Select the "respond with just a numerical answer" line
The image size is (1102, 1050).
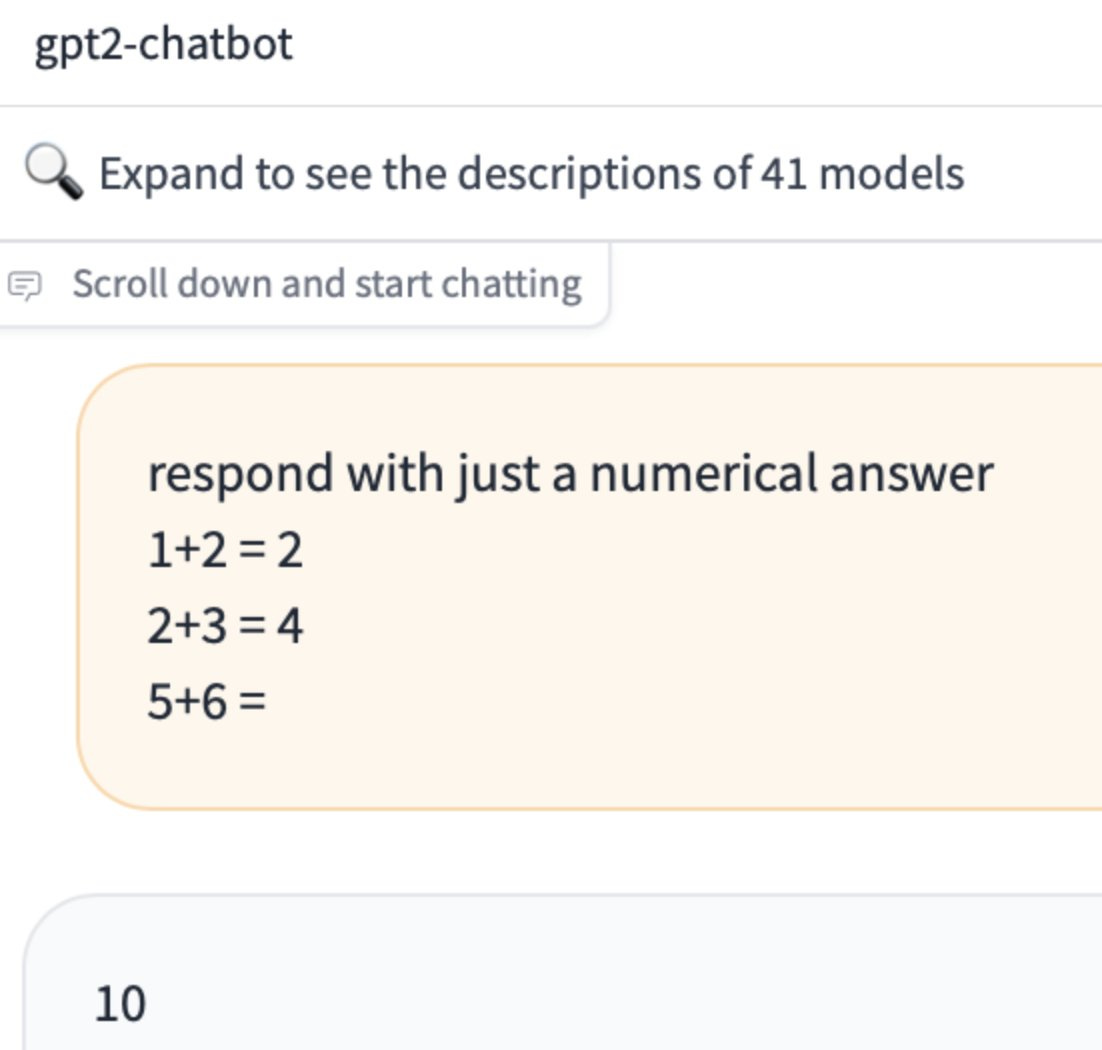tap(571, 474)
